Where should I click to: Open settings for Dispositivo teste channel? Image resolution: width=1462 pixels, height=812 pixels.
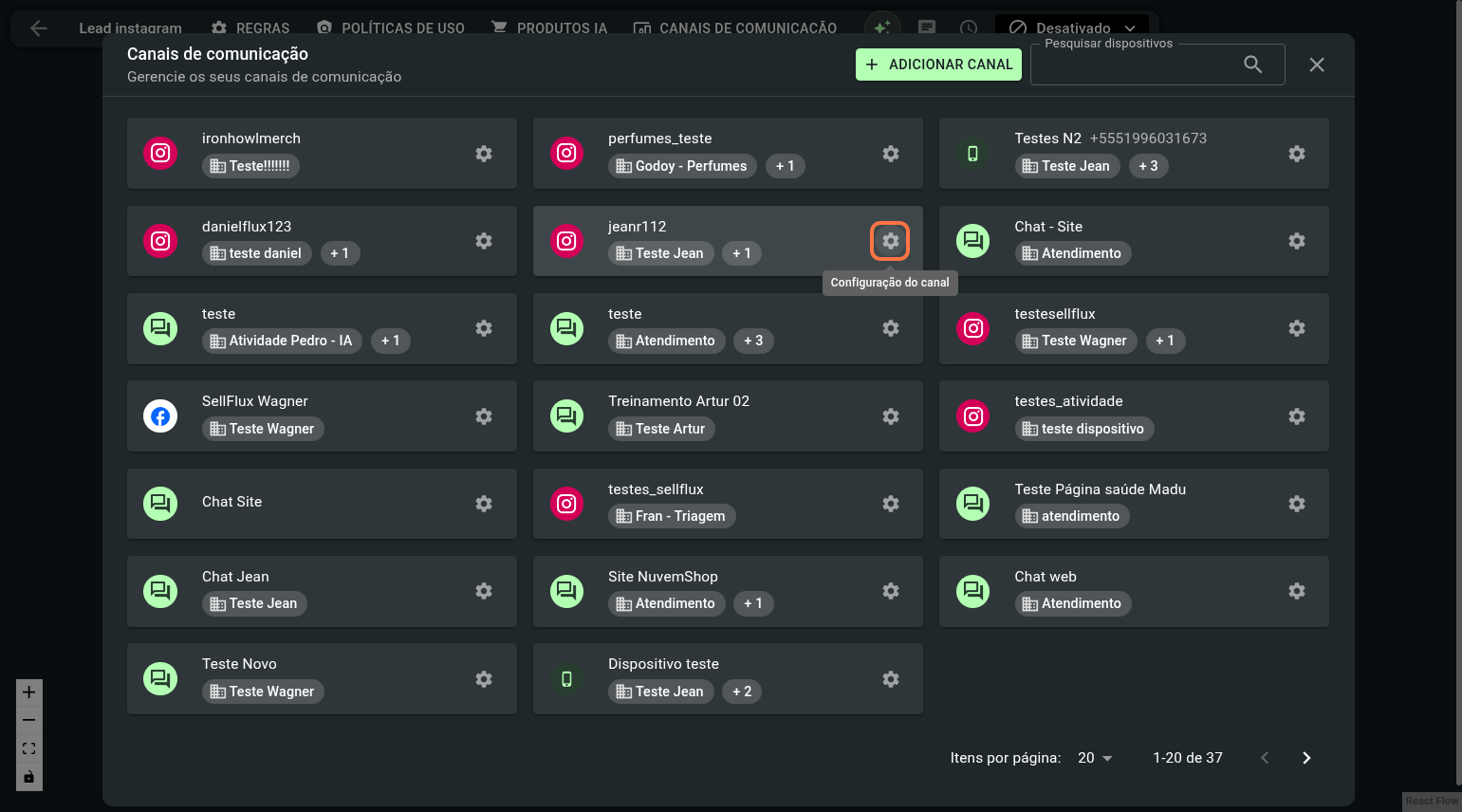(890, 679)
